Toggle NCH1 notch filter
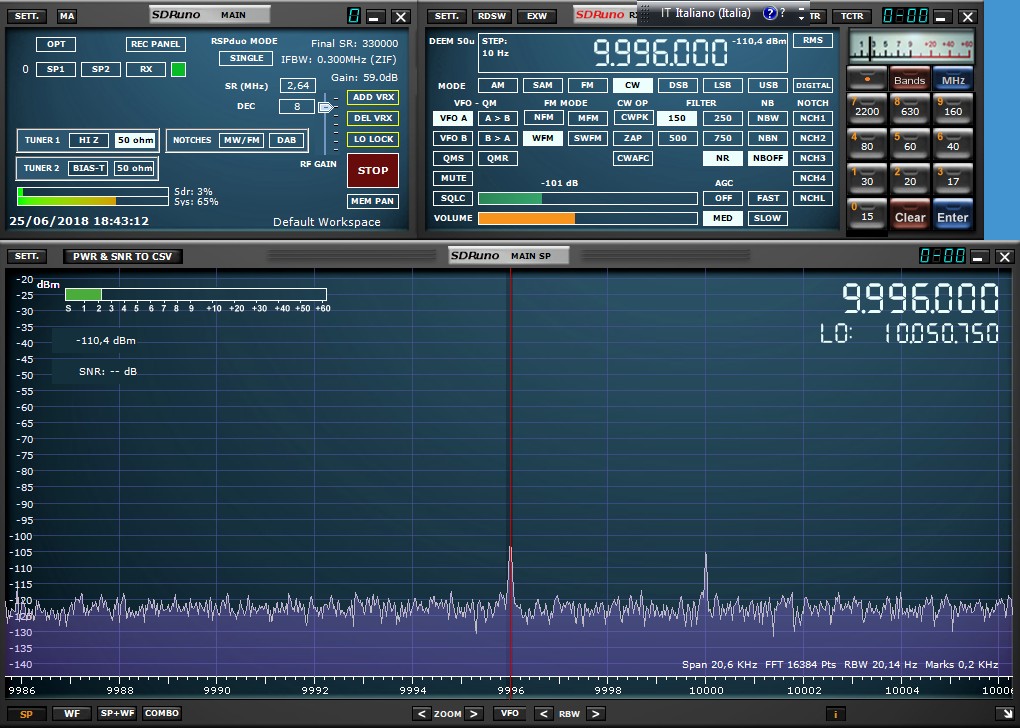This screenshot has width=1020, height=728. tap(812, 118)
